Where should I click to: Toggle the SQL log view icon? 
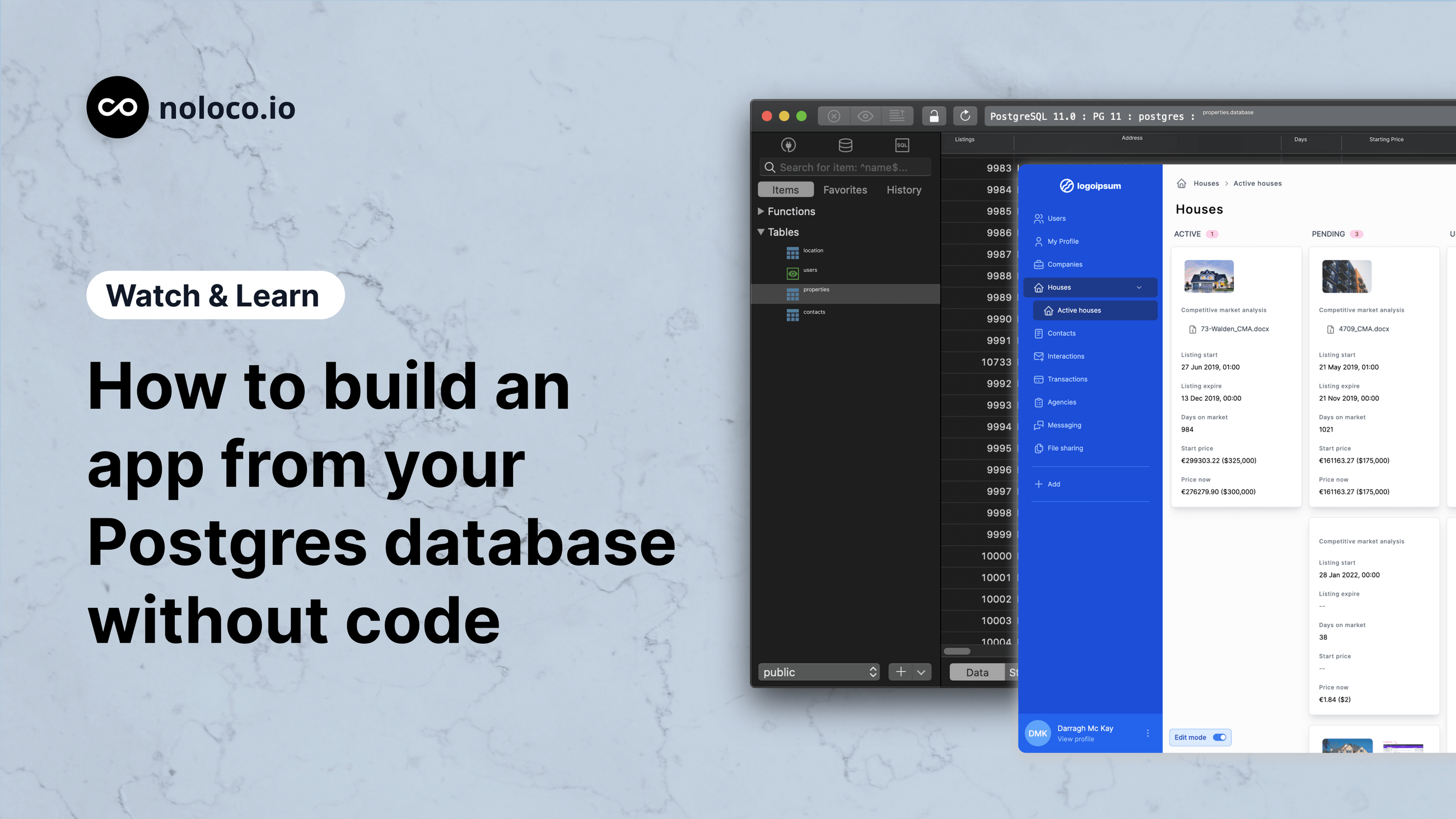point(898,116)
